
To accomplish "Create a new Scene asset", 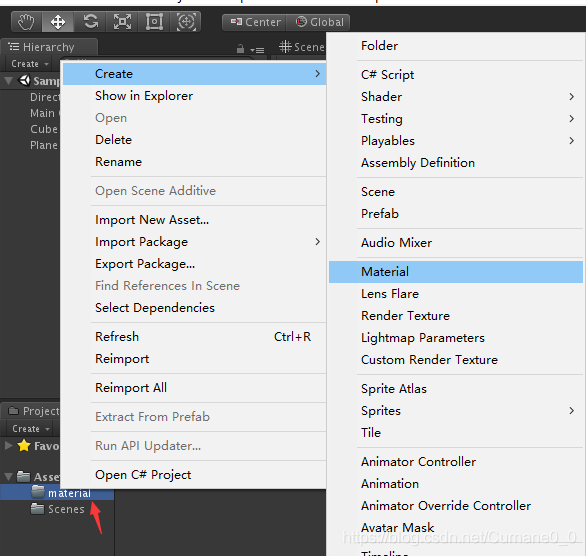I will pos(456,192).
